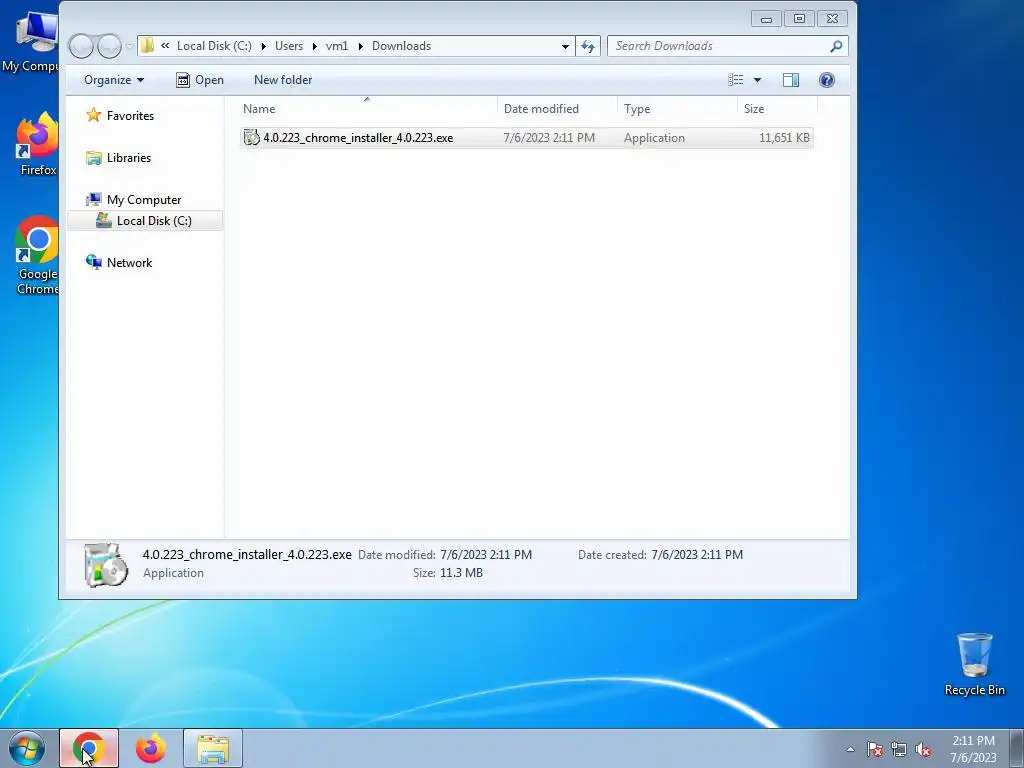Screen dimensions: 1024x768
Task: Click the Libraries folder icon
Action: pyautogui.click(x=94, y=157)
